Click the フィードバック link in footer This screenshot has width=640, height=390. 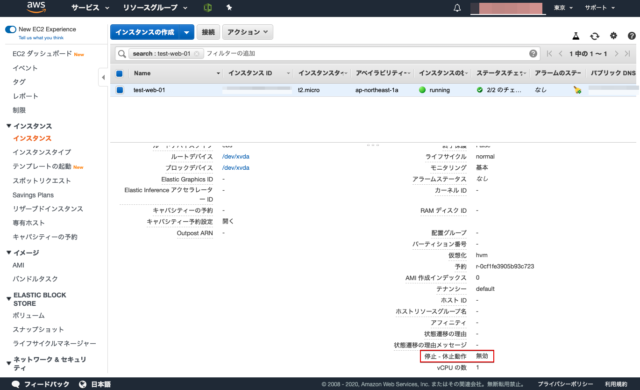pos(47,384)
